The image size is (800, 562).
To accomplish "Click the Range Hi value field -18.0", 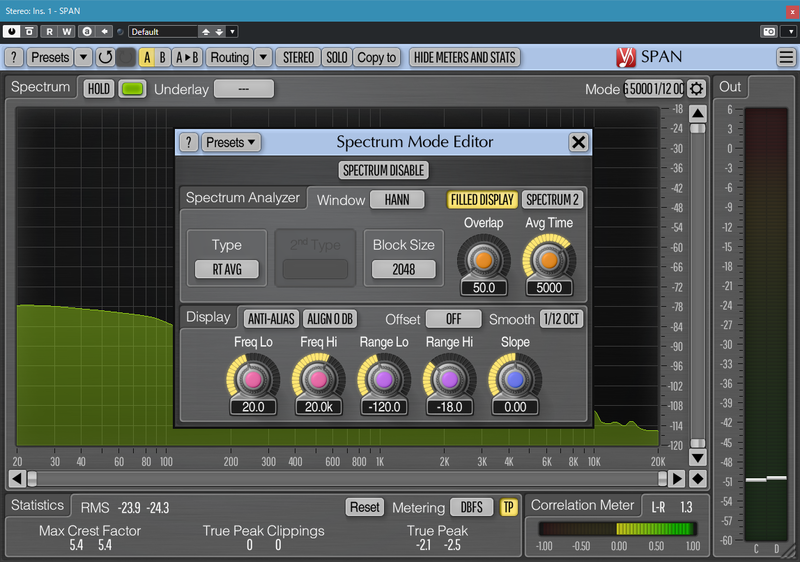I will pyautogui.click(x=449, y=407).
